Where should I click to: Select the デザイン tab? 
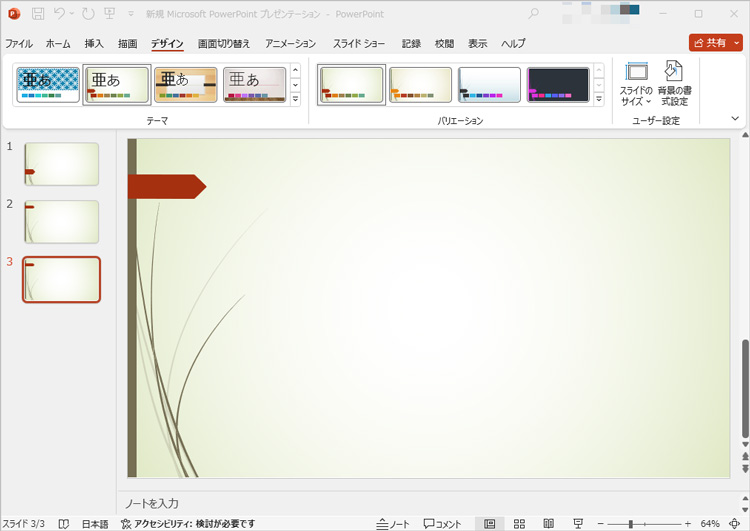(x=167, y=44)
